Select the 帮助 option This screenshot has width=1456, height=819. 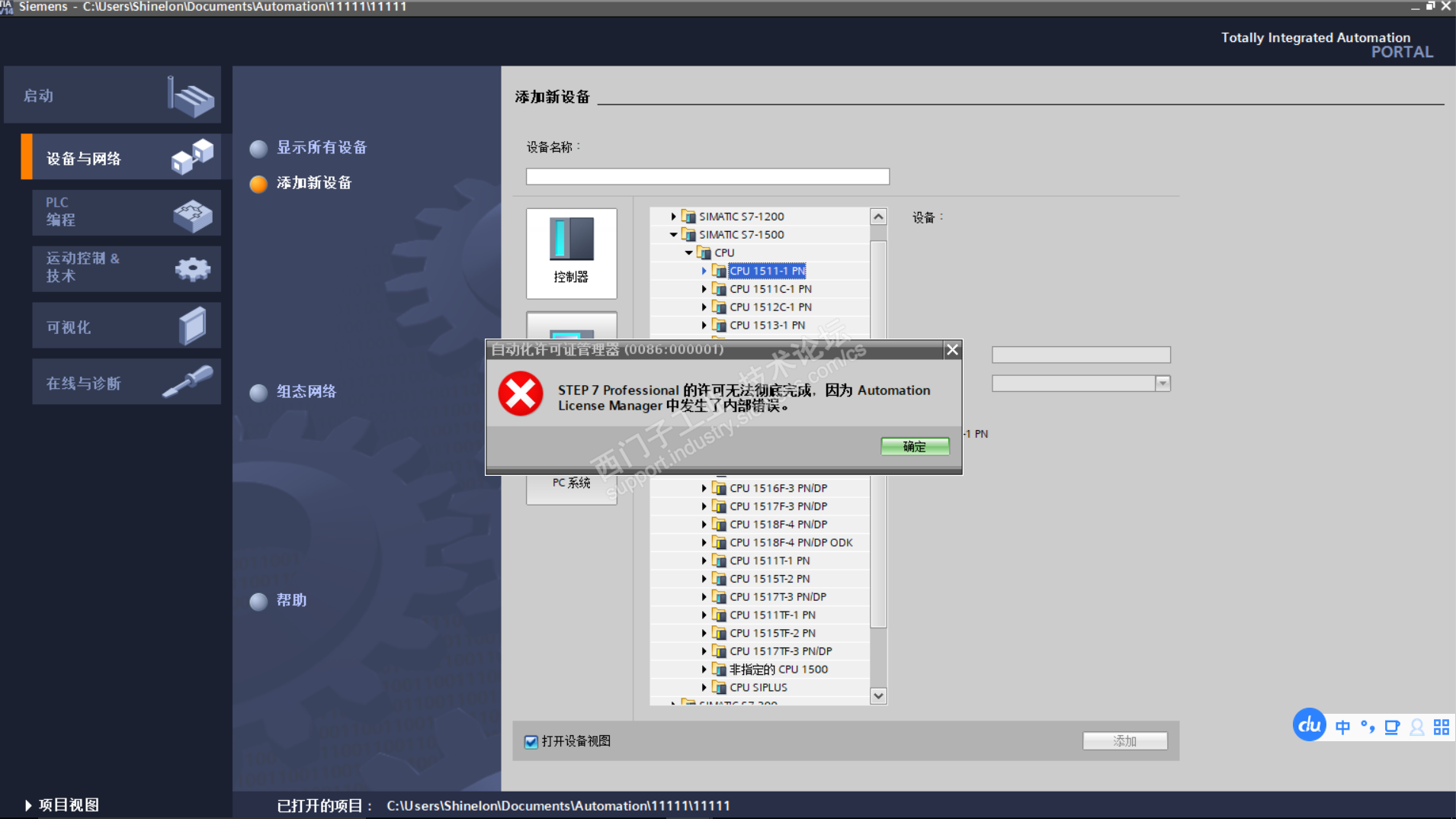pos(291,601)
